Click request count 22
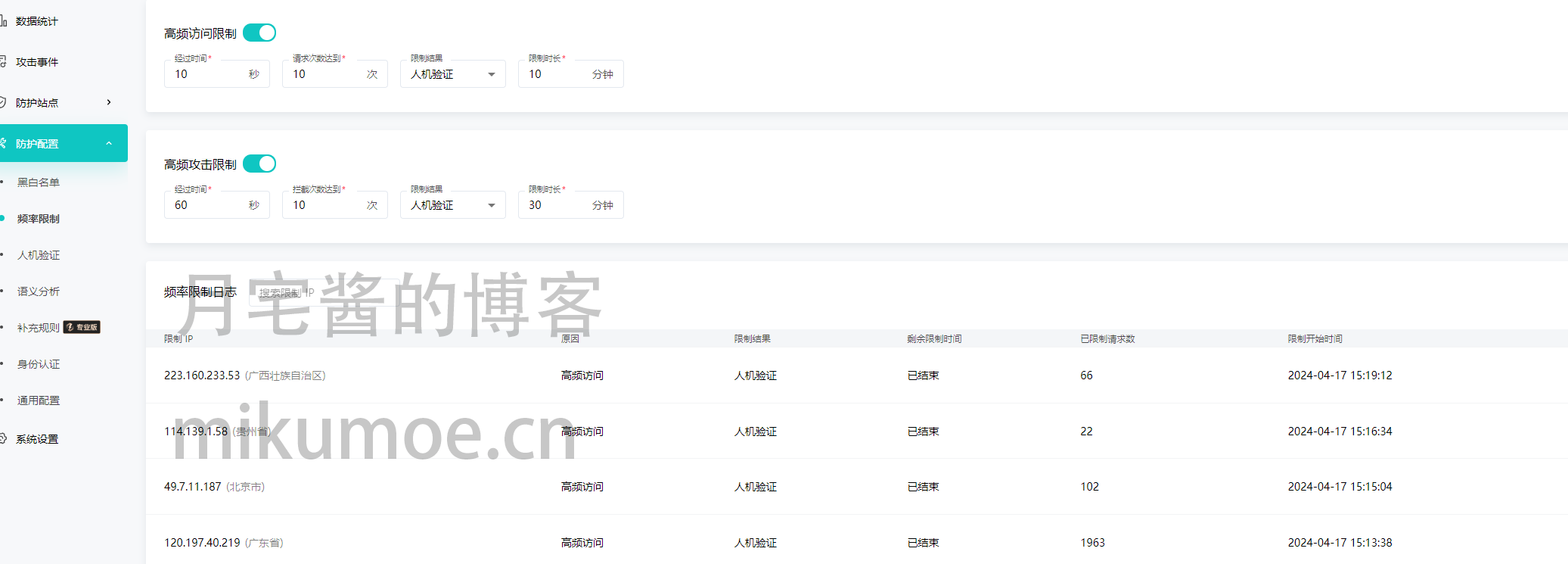The image size is (1568, 564). click(1087, 432)
